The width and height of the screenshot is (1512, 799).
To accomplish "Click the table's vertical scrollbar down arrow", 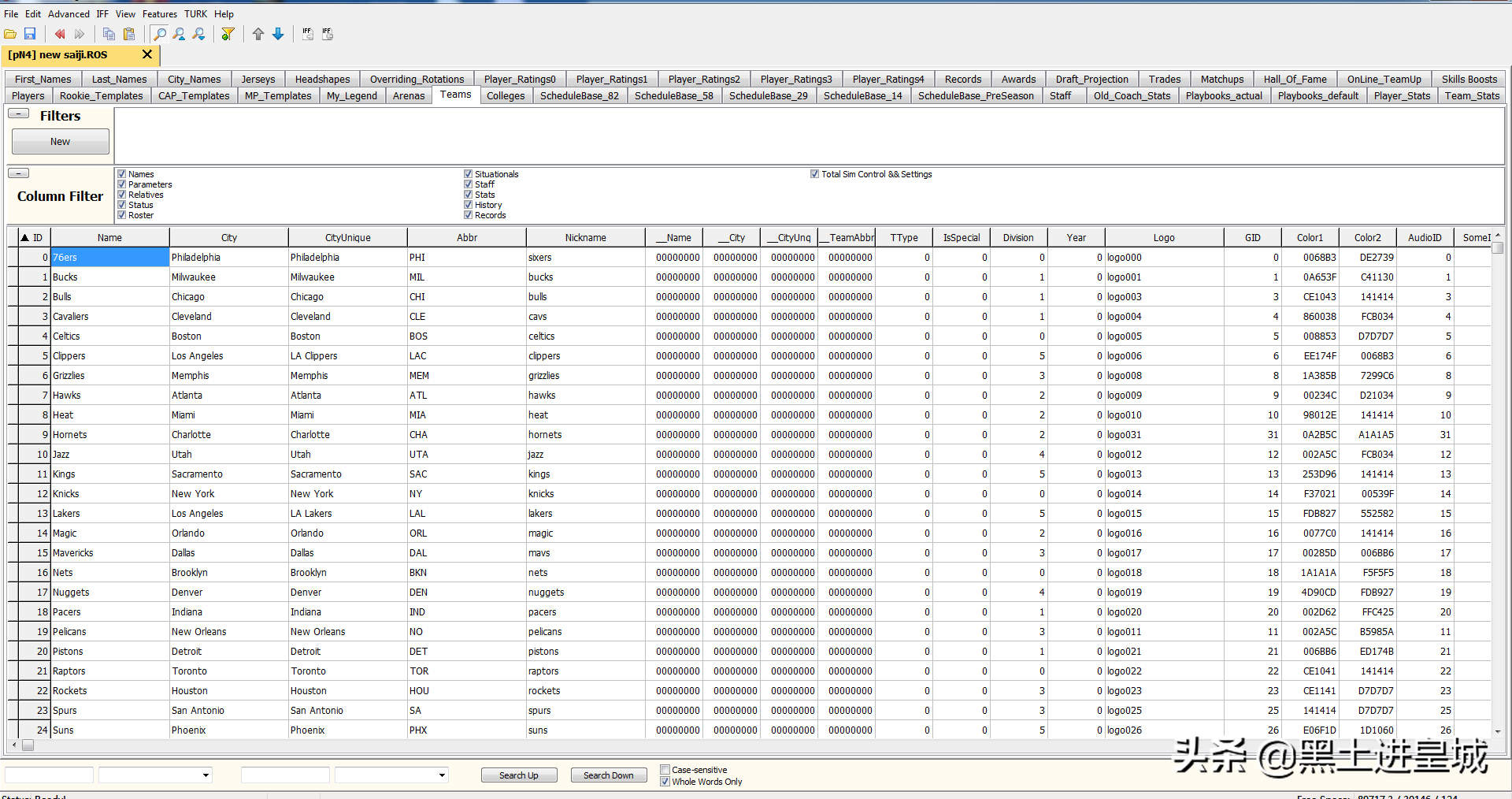I will 1497,731.
